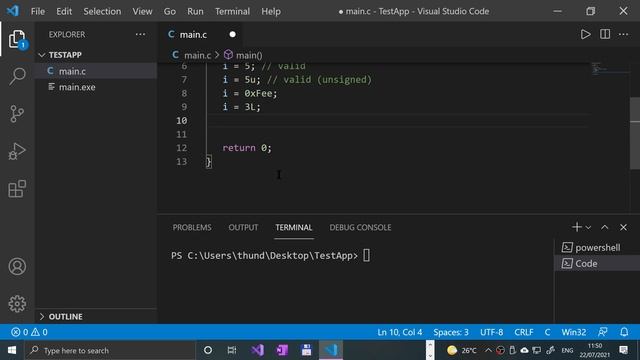Open the Accounts icon in activity bar
The width and height of the screenshot is (640, 360).
(x=17, y=267)
